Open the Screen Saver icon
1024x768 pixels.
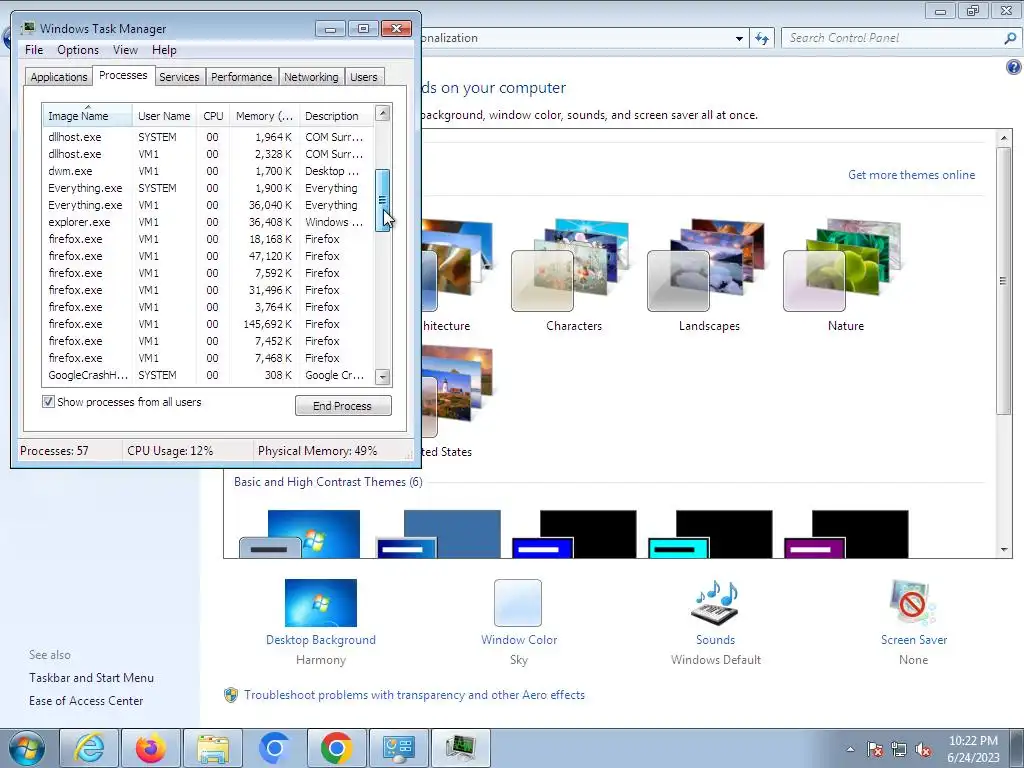[x=913, y=602]
